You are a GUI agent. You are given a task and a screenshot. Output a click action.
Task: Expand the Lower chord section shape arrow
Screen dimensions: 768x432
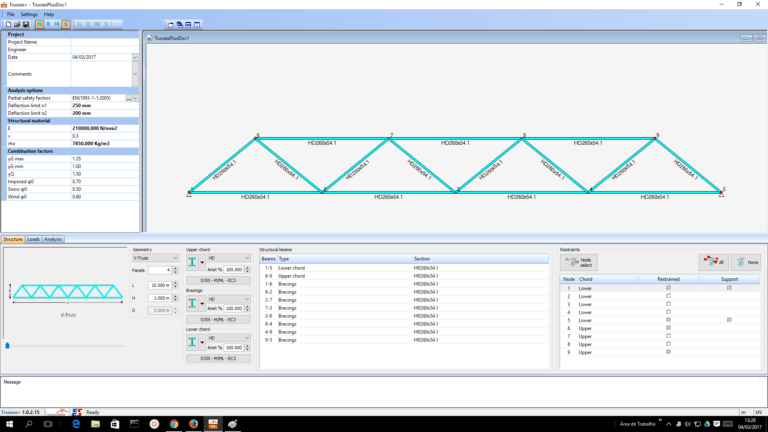coord(202,343)
